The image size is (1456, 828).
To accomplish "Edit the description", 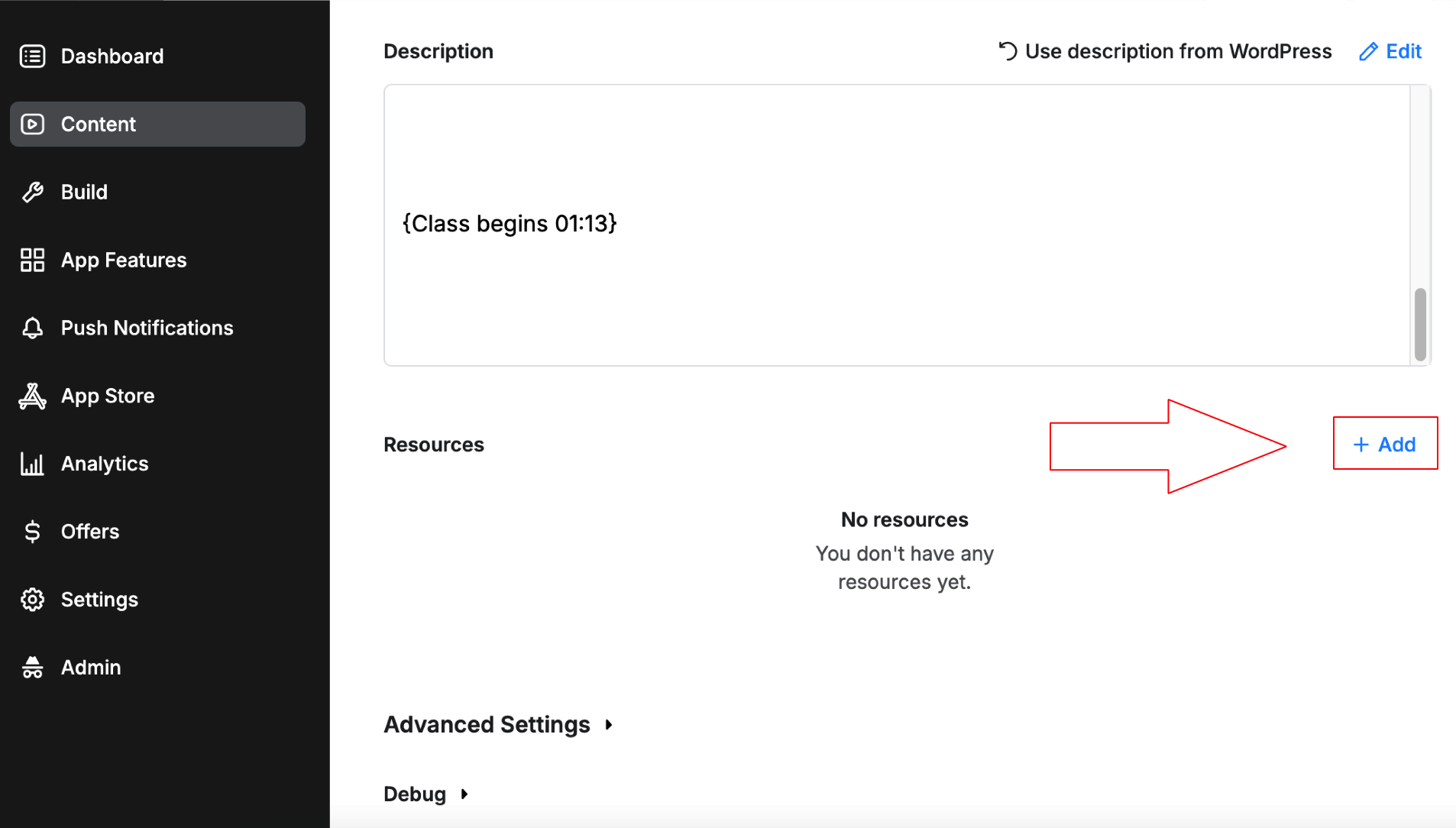I will pyautogui.click(x=1390, y=52).
